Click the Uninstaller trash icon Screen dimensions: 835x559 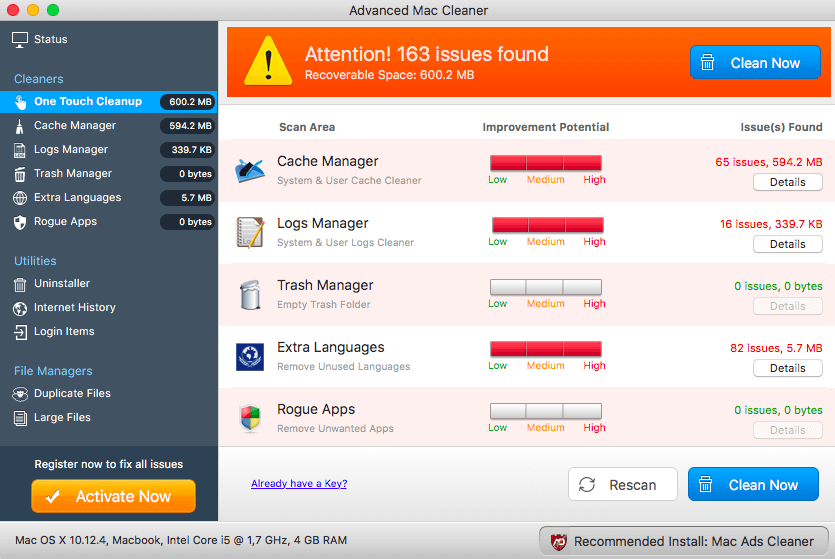[20, 284]
